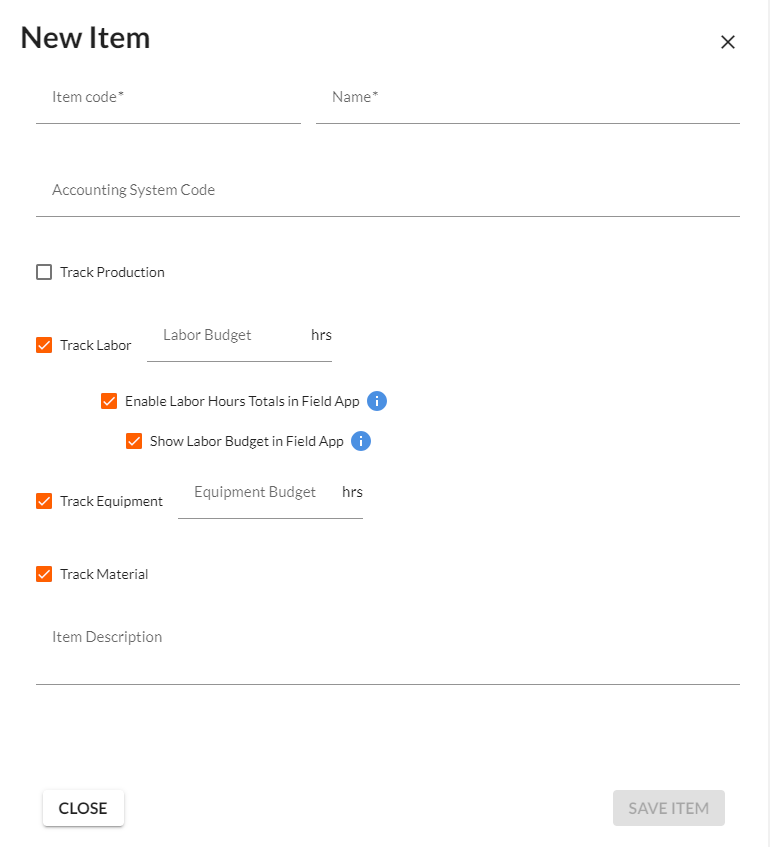Click the Item code input field
This screenshot has height=847, width=770.
(168, 98)
